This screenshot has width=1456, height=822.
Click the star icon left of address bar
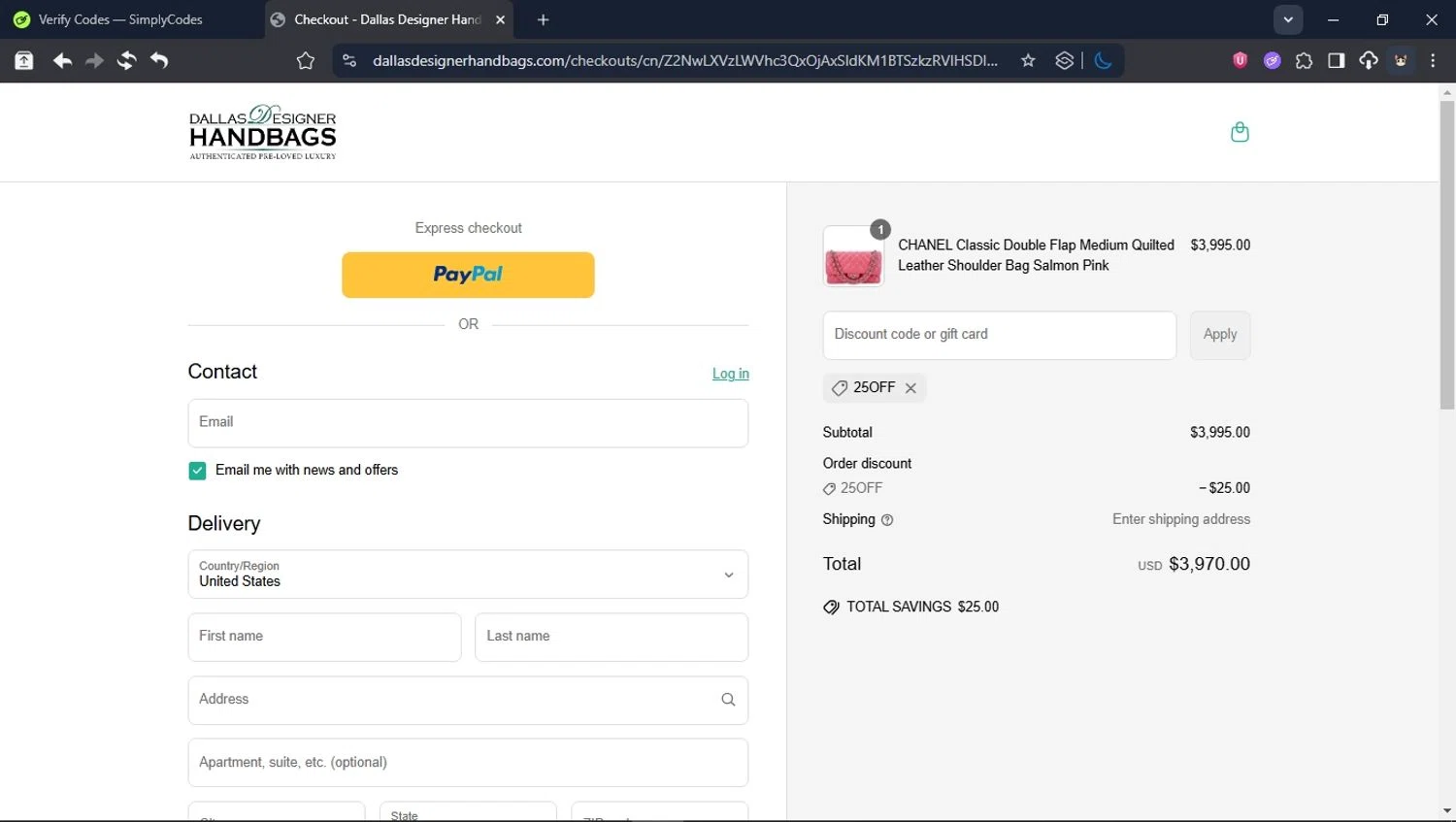coord(306,61)
